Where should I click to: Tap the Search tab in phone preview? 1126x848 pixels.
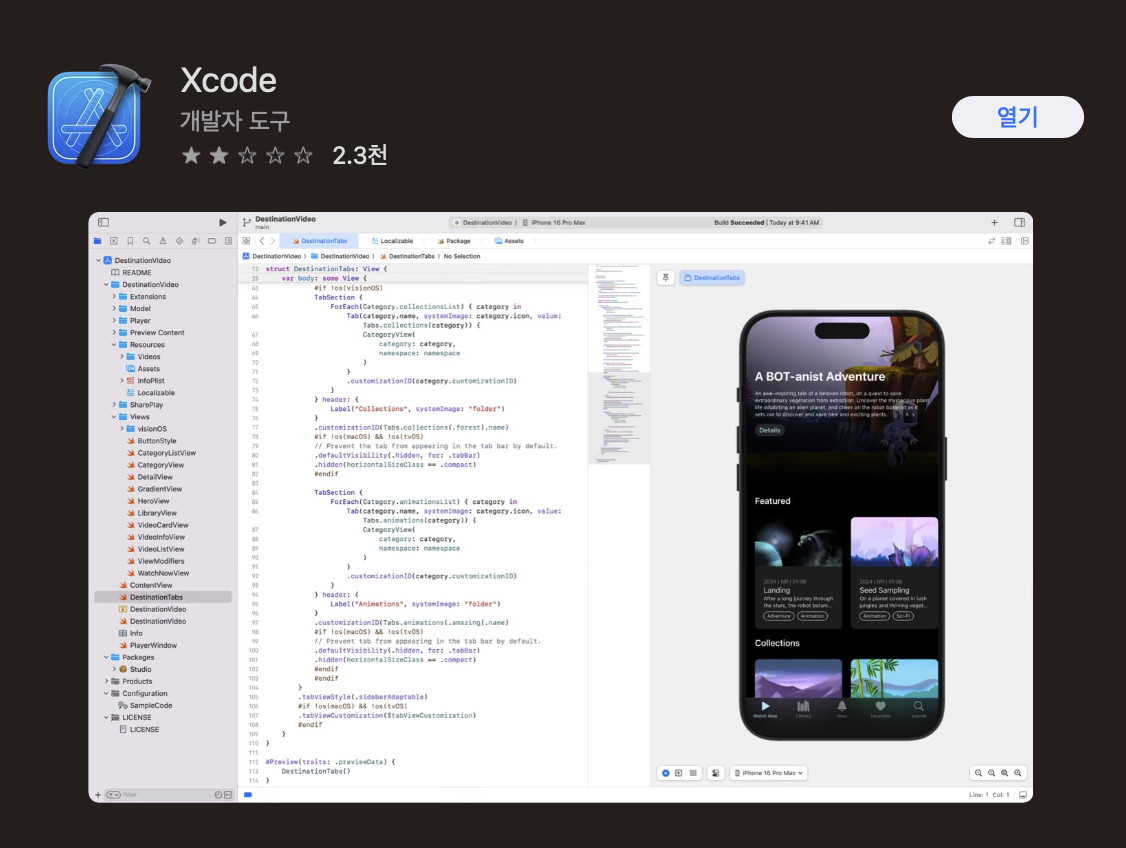(918, 709)
